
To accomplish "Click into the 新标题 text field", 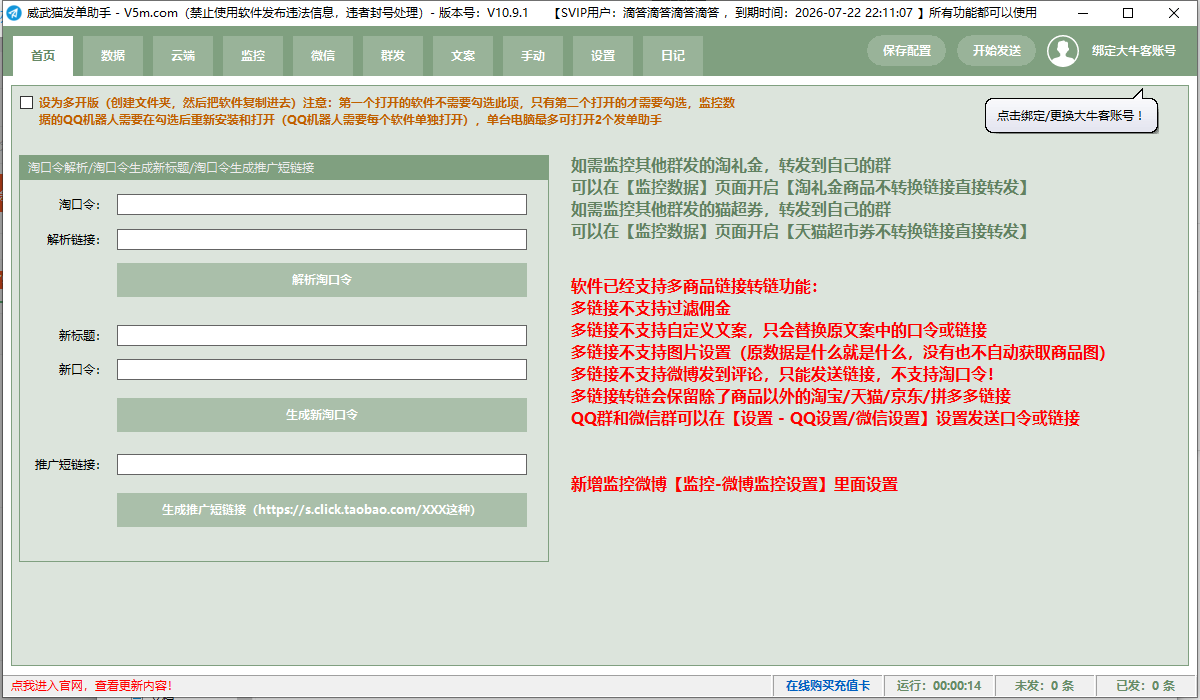I will coord(321,335).
